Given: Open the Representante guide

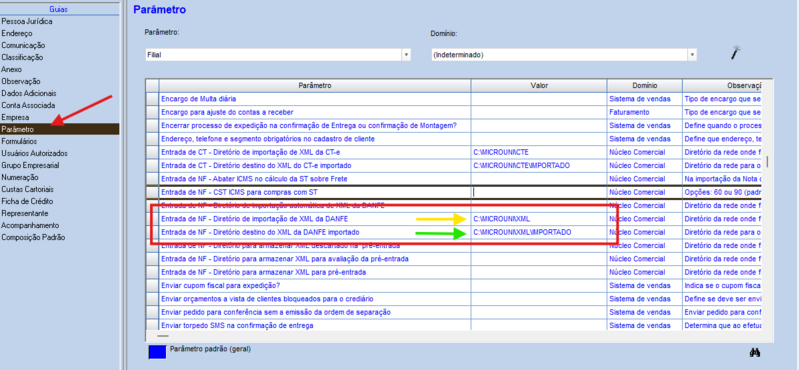Looking at the screenshot, I should tap(25, 213).
